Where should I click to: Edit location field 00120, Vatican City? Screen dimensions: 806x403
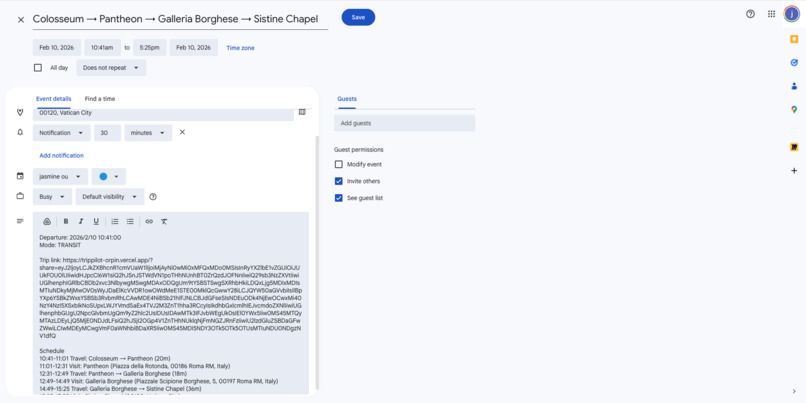coord(163,114)
